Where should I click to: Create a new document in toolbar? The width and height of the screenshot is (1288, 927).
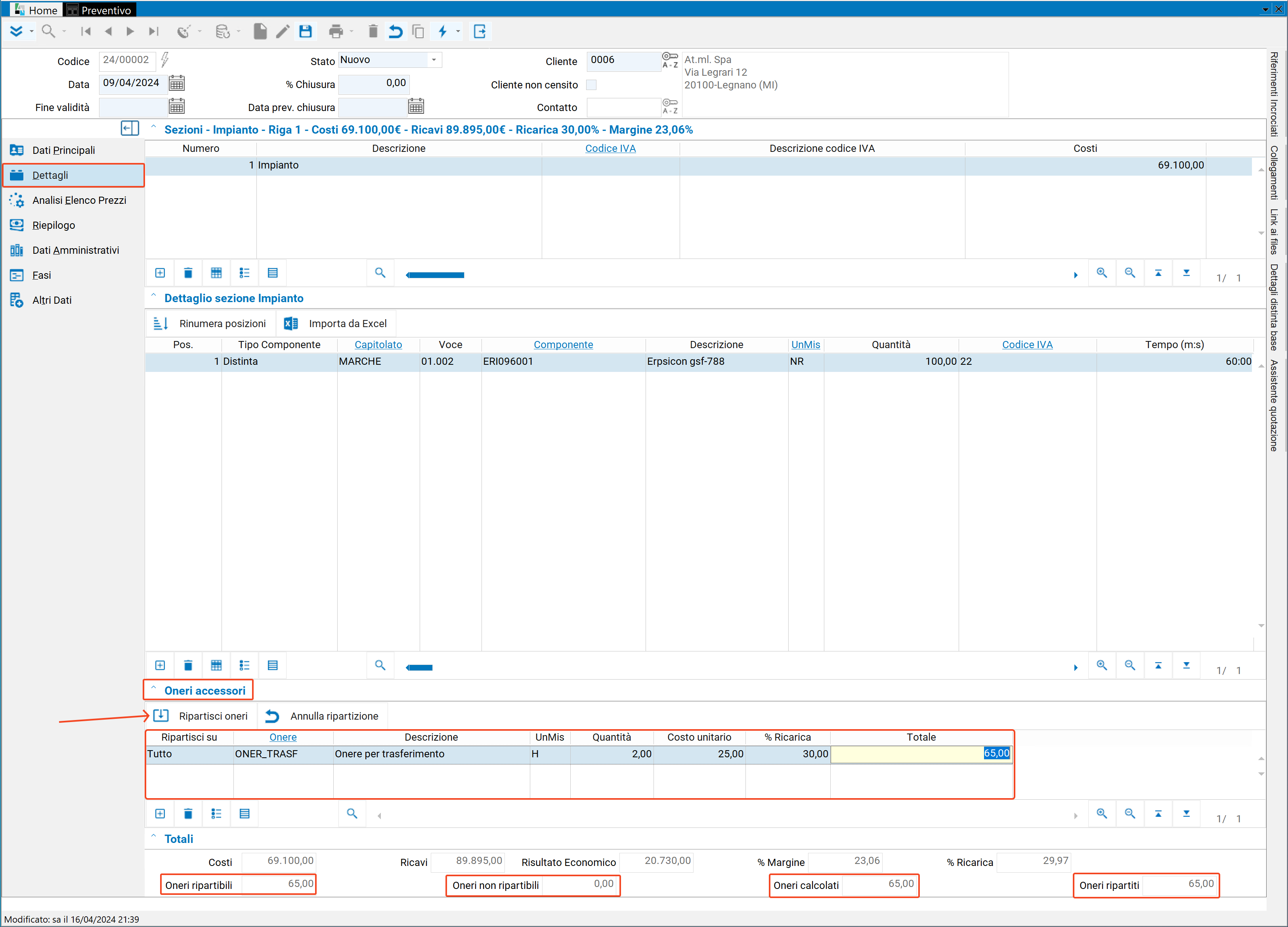click(x=260, y=31)
